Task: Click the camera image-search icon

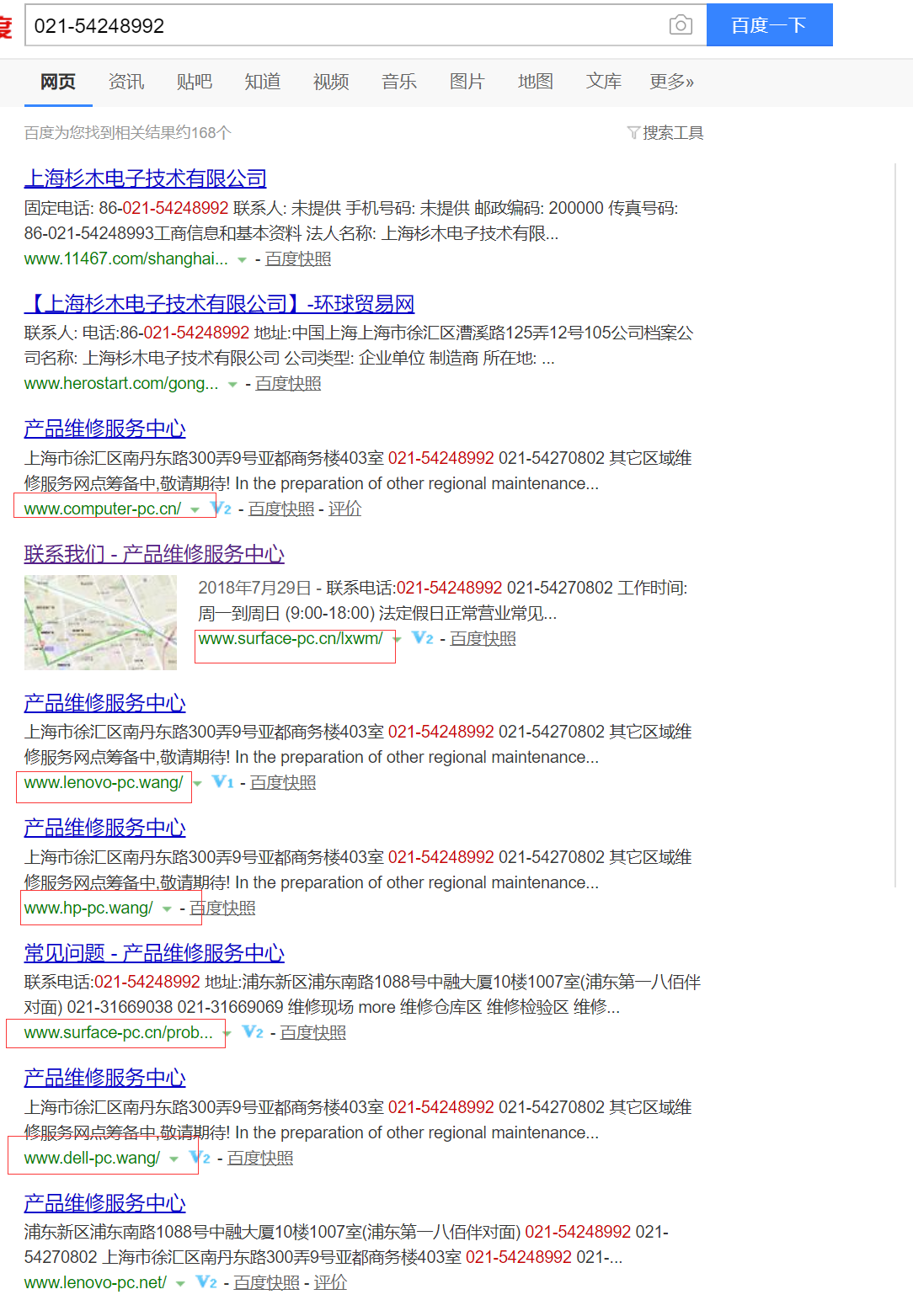Action: click(x=681, y=25)
